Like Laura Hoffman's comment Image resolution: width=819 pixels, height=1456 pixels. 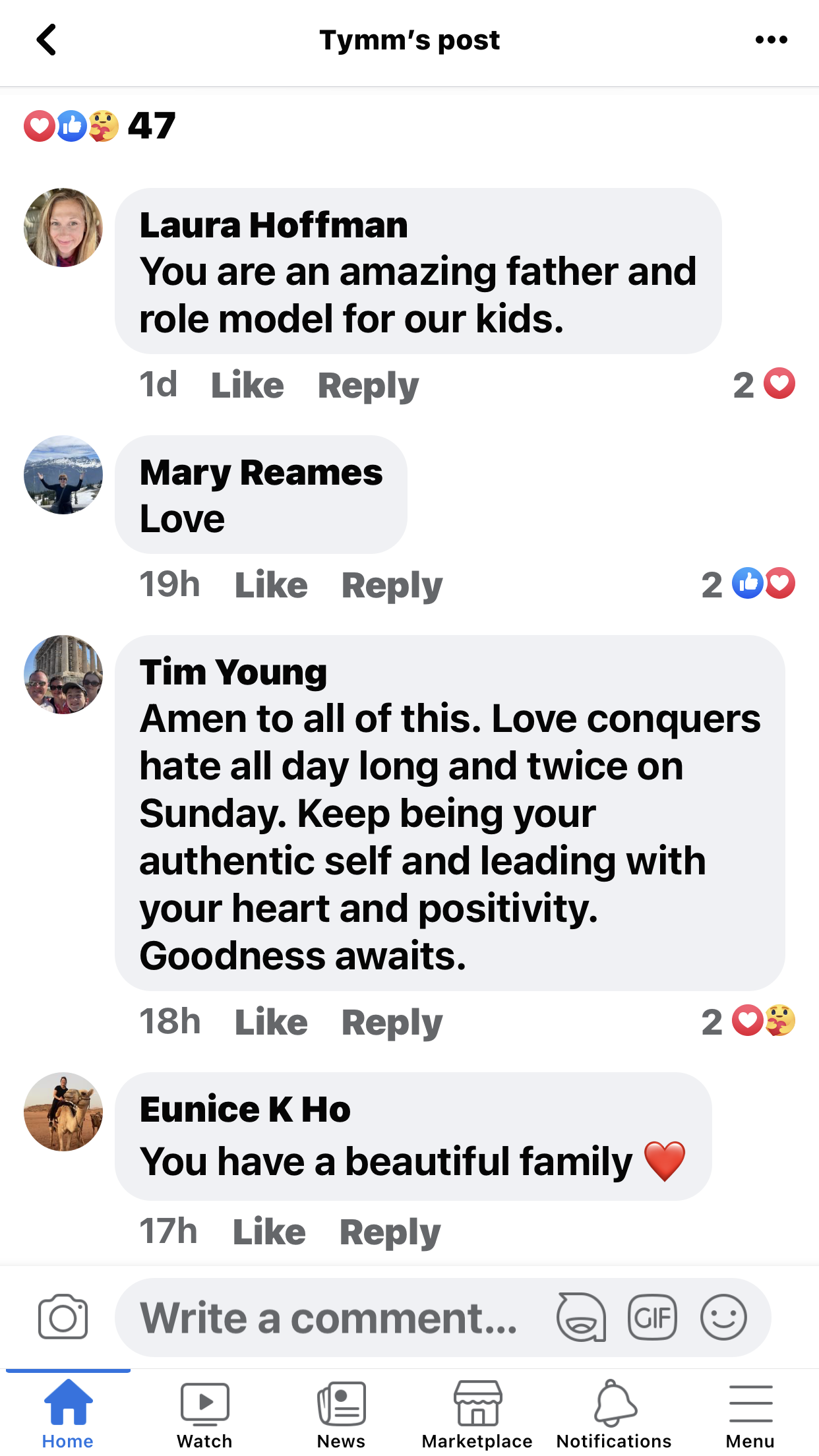click(x=247, y=385)
